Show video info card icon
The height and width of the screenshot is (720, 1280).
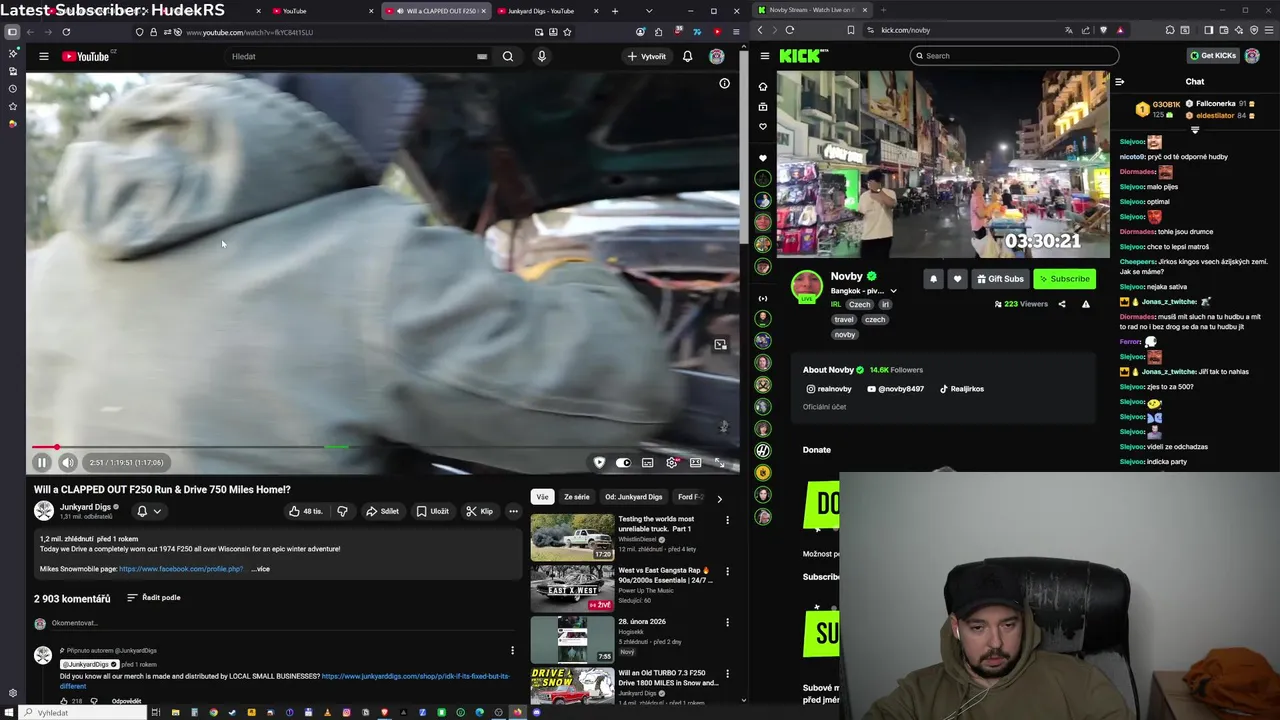click(x=724, y=83)
